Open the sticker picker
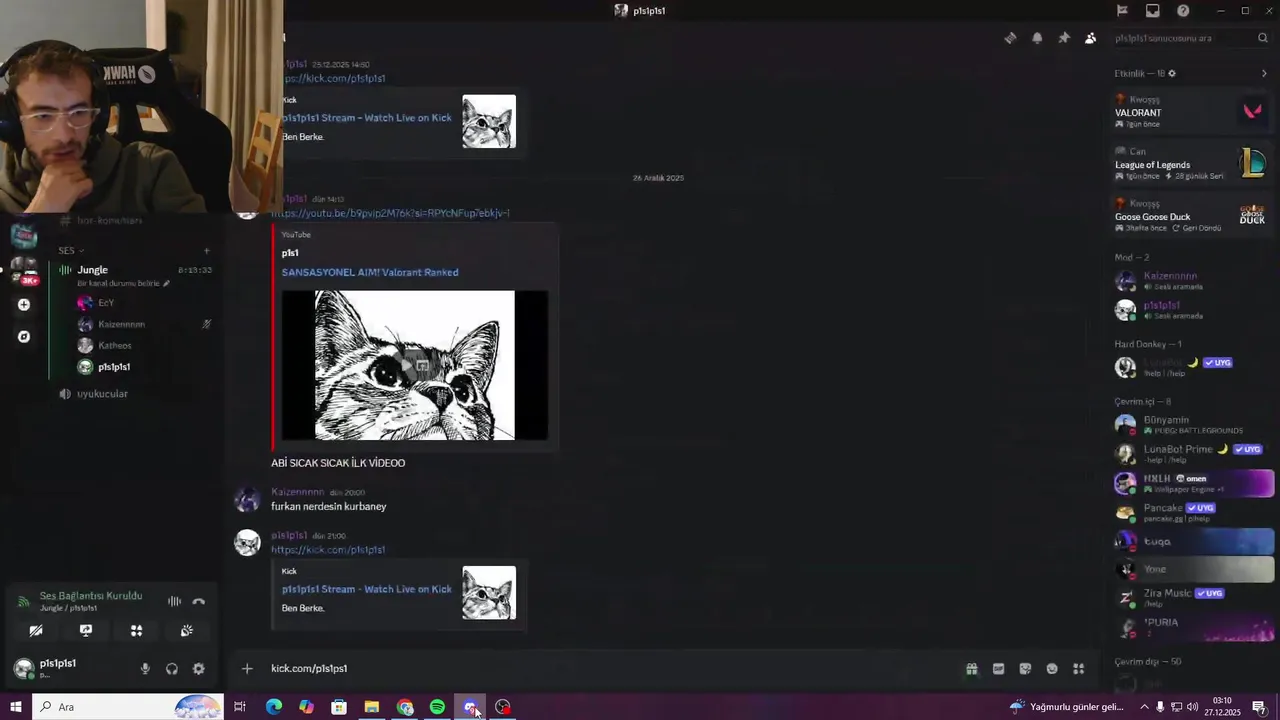 (x=1025, y=669)
